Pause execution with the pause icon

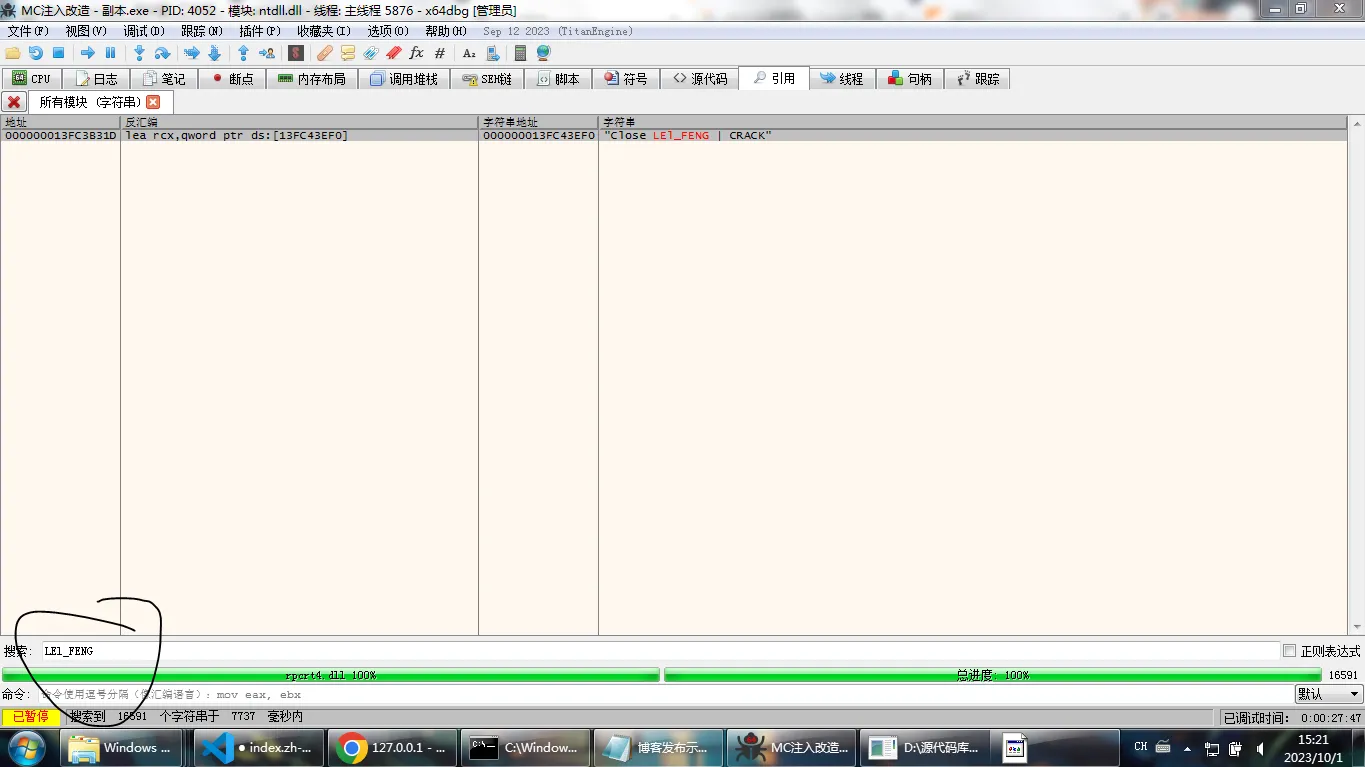[111, 53]
